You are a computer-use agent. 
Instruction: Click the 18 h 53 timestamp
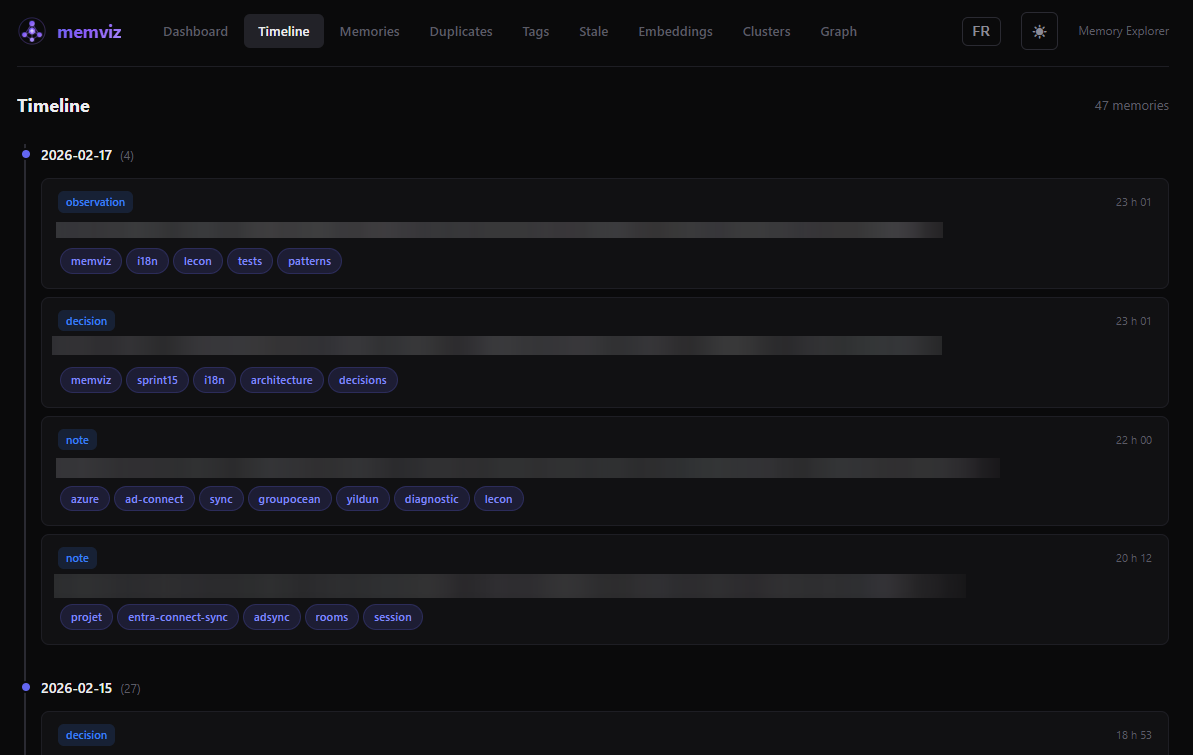click(x=1134, y=735)
